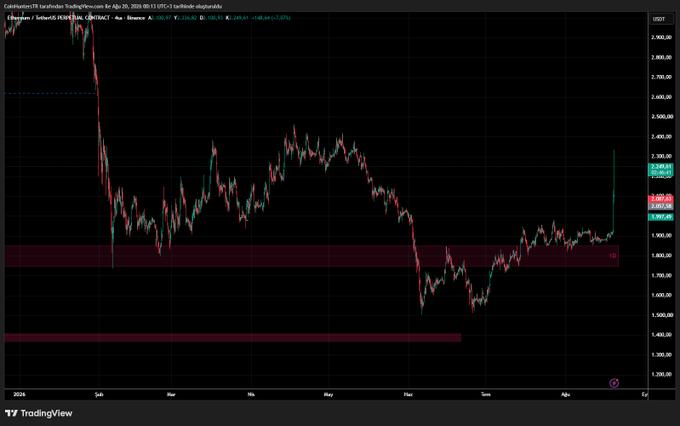Click the Mar label on time axis
The width and height of the screenshot is (680, 426).
tap(171, 394)
